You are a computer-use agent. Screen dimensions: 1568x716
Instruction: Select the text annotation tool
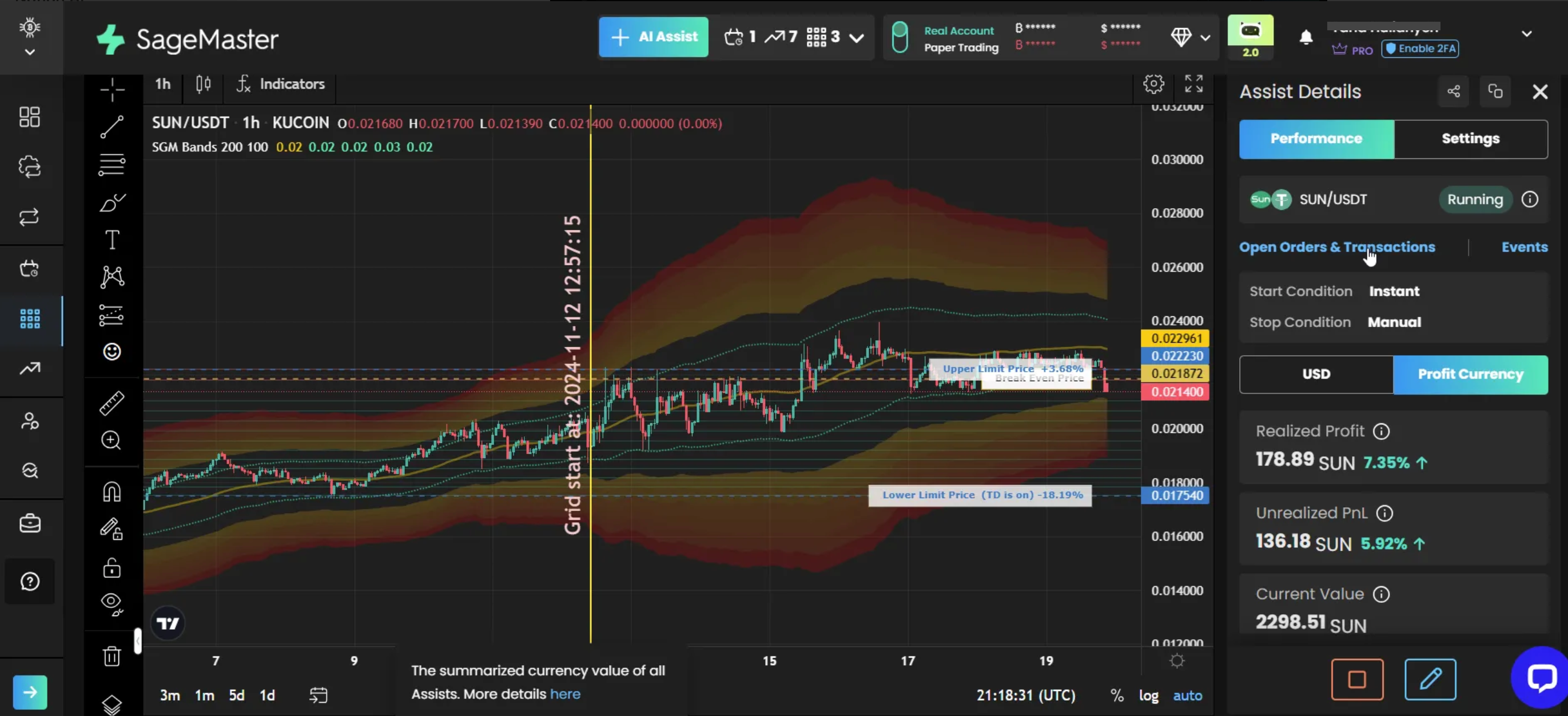click(112, 240)
